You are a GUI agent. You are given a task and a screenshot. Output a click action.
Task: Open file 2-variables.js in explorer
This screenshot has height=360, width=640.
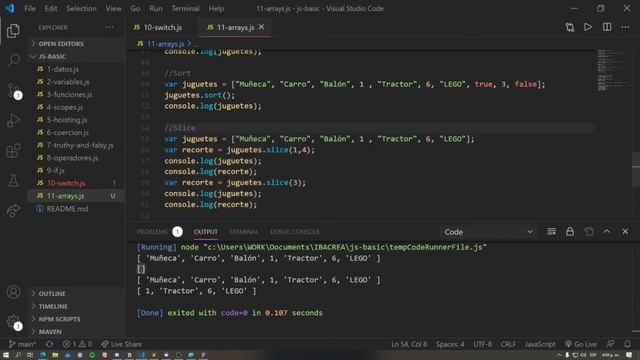tap(76, 82)
